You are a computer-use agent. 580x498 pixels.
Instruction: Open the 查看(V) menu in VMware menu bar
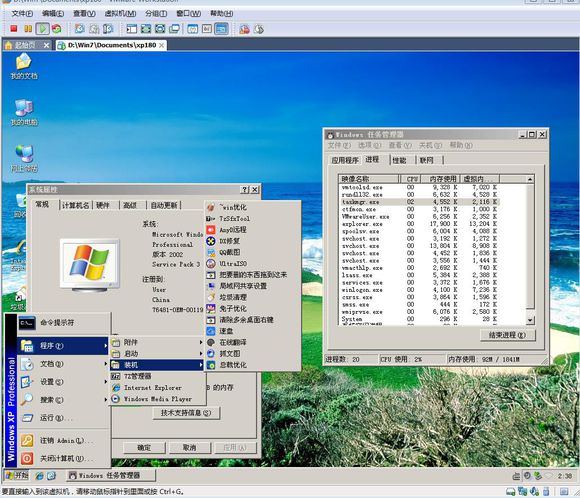tap(84, 14)
